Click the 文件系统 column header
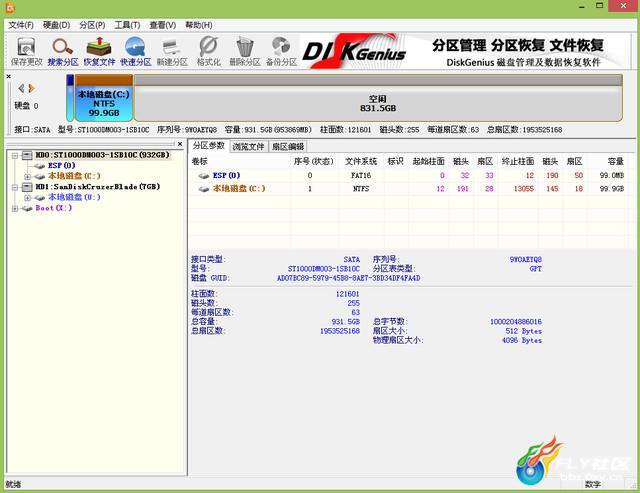 (361, 162)
